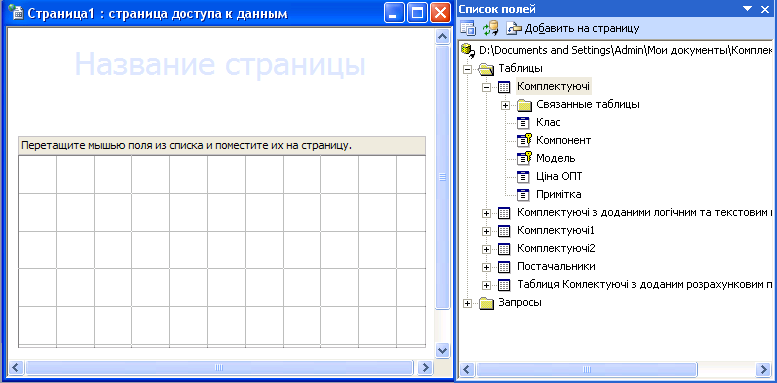Click the Примітка field icon
The width and height of the screenshot is (777, 383).
[523, 194]
